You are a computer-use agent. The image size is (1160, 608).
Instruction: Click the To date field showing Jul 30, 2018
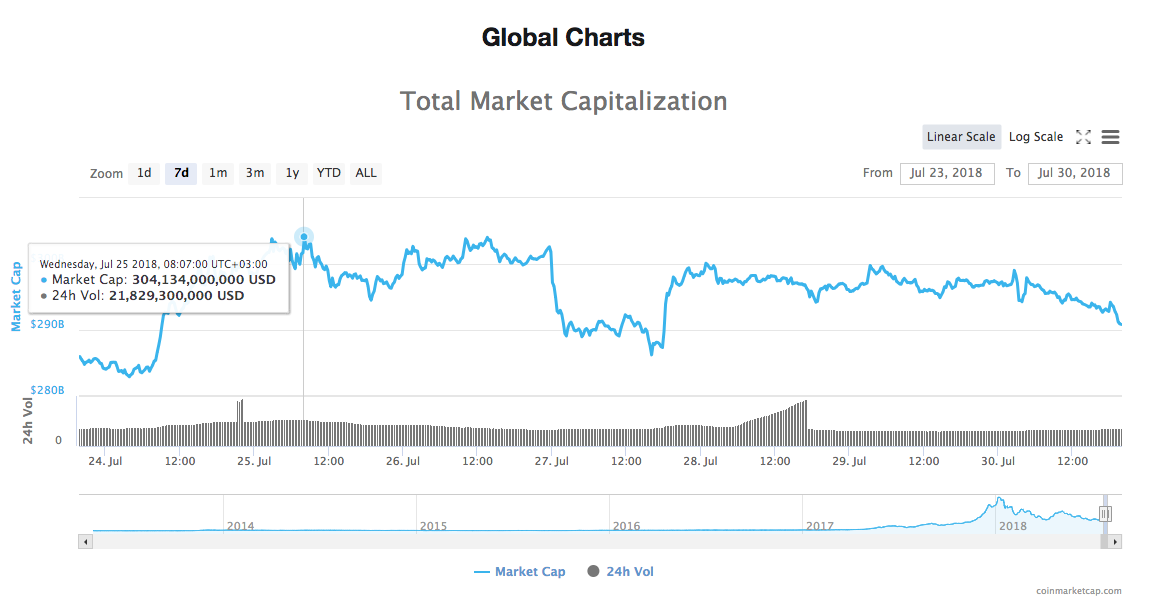1075,173
